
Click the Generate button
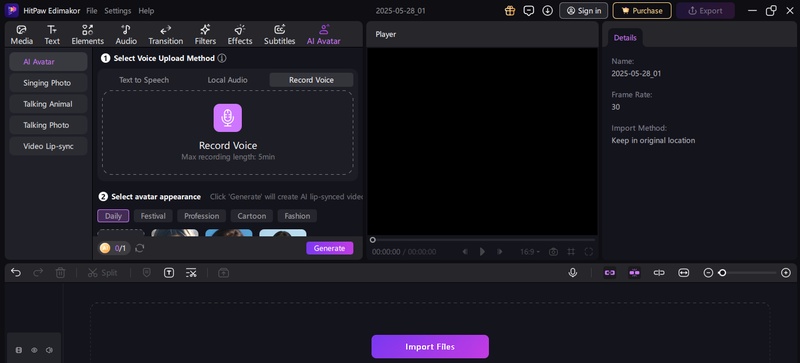pos(330,248)
